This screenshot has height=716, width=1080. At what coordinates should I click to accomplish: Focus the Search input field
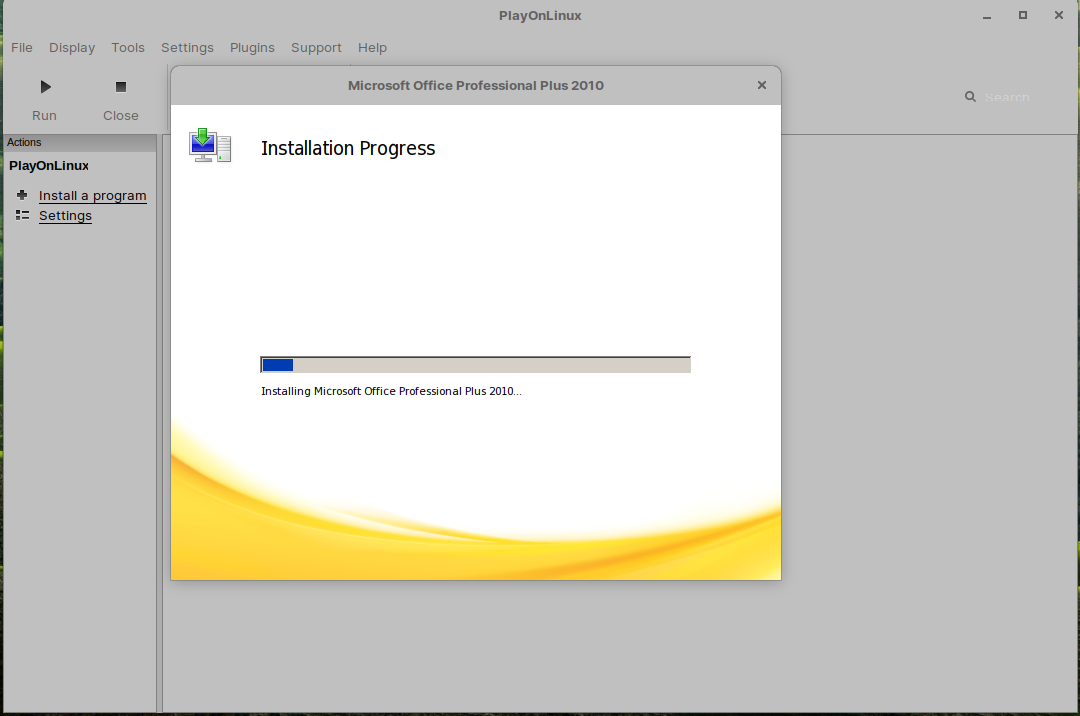[1007, 98]
